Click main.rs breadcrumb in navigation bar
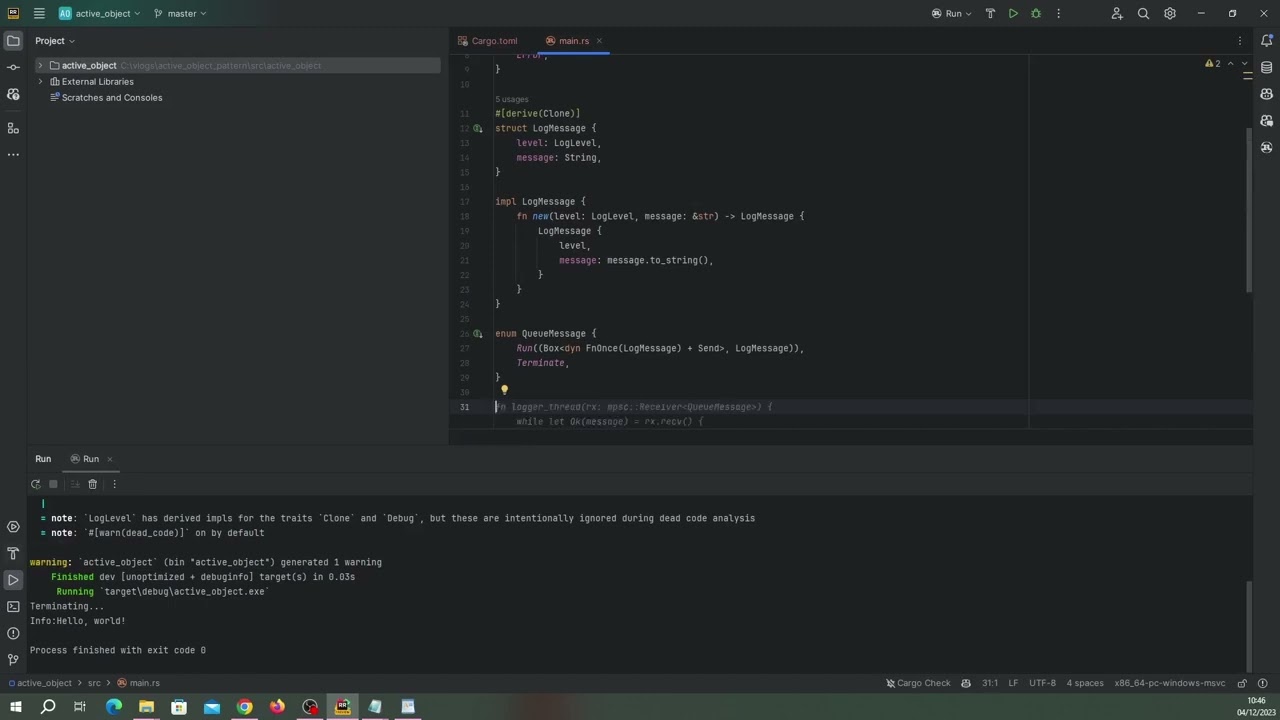The height and width of the screenshot is (720, 1280). pyautogui.click(x=138, y=683)
